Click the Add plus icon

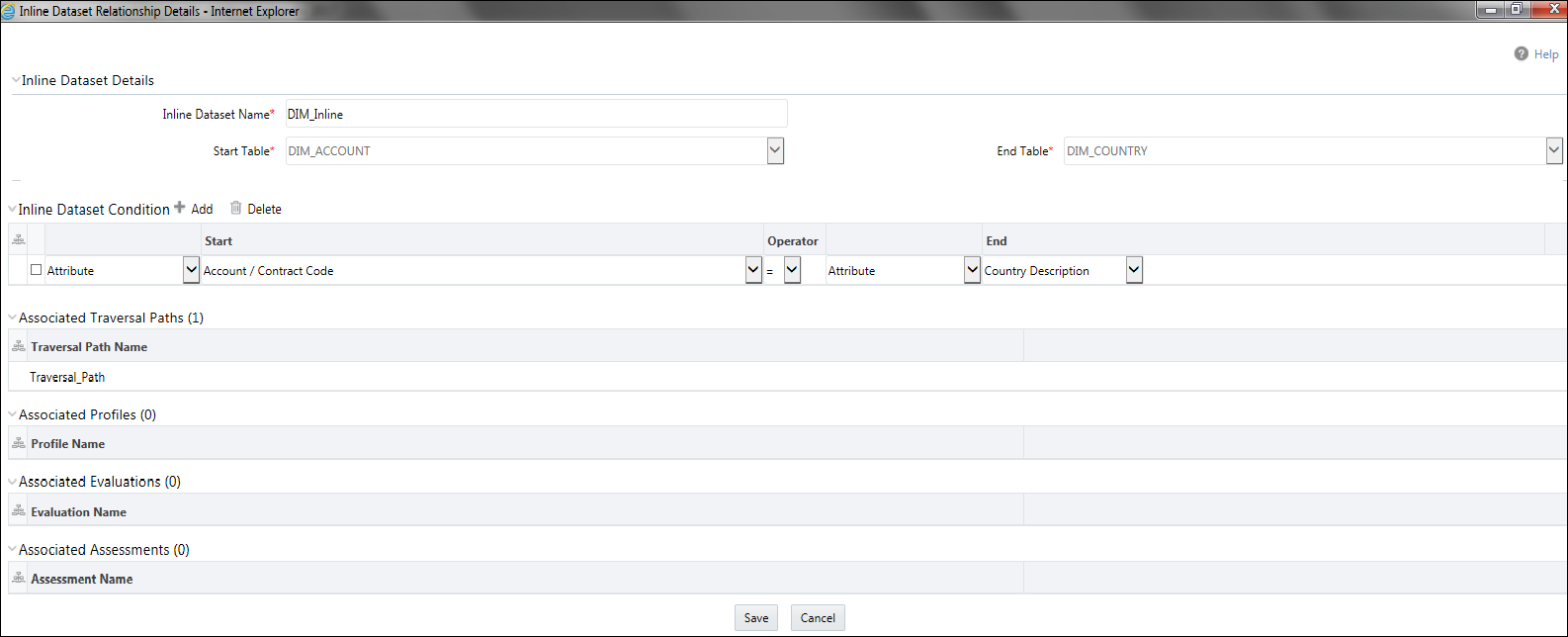pyautogui.click(x=180, y=208)
